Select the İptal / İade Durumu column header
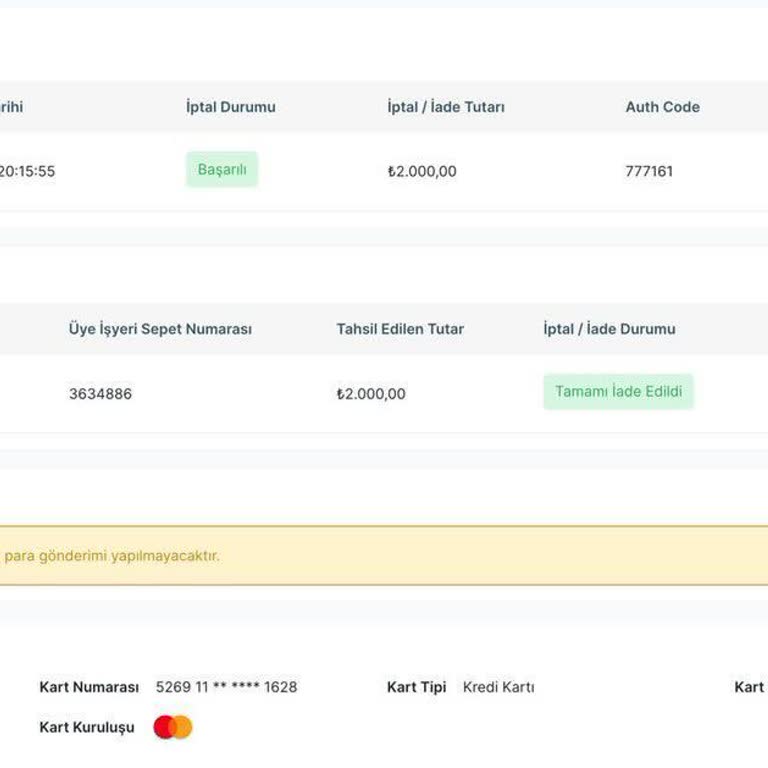 click(x=609, y=329)
